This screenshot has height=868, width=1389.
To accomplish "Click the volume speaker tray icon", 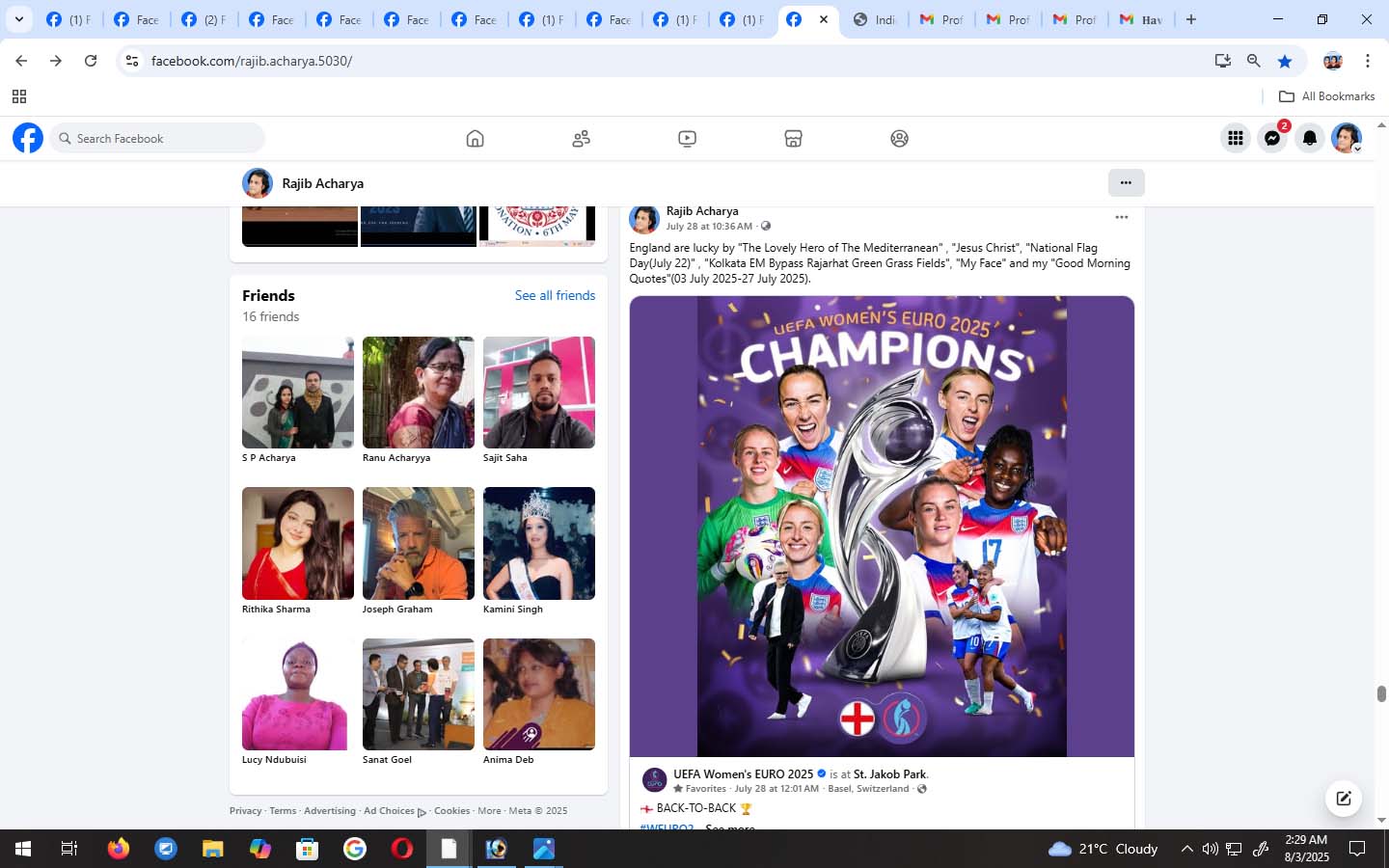I will click(1210, 849).
